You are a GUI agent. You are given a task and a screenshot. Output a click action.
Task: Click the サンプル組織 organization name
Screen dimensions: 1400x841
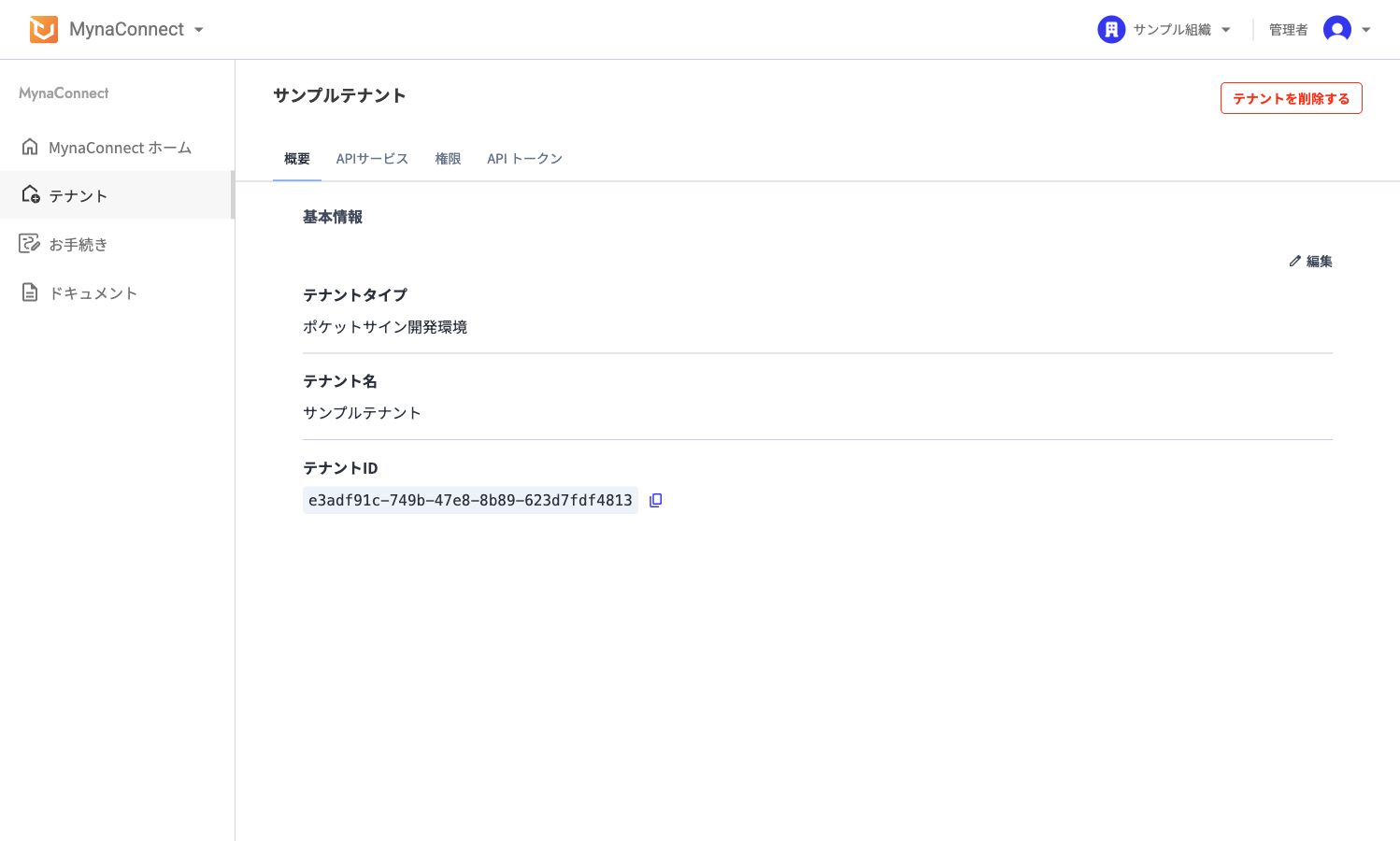click(x=1171, y=30)
